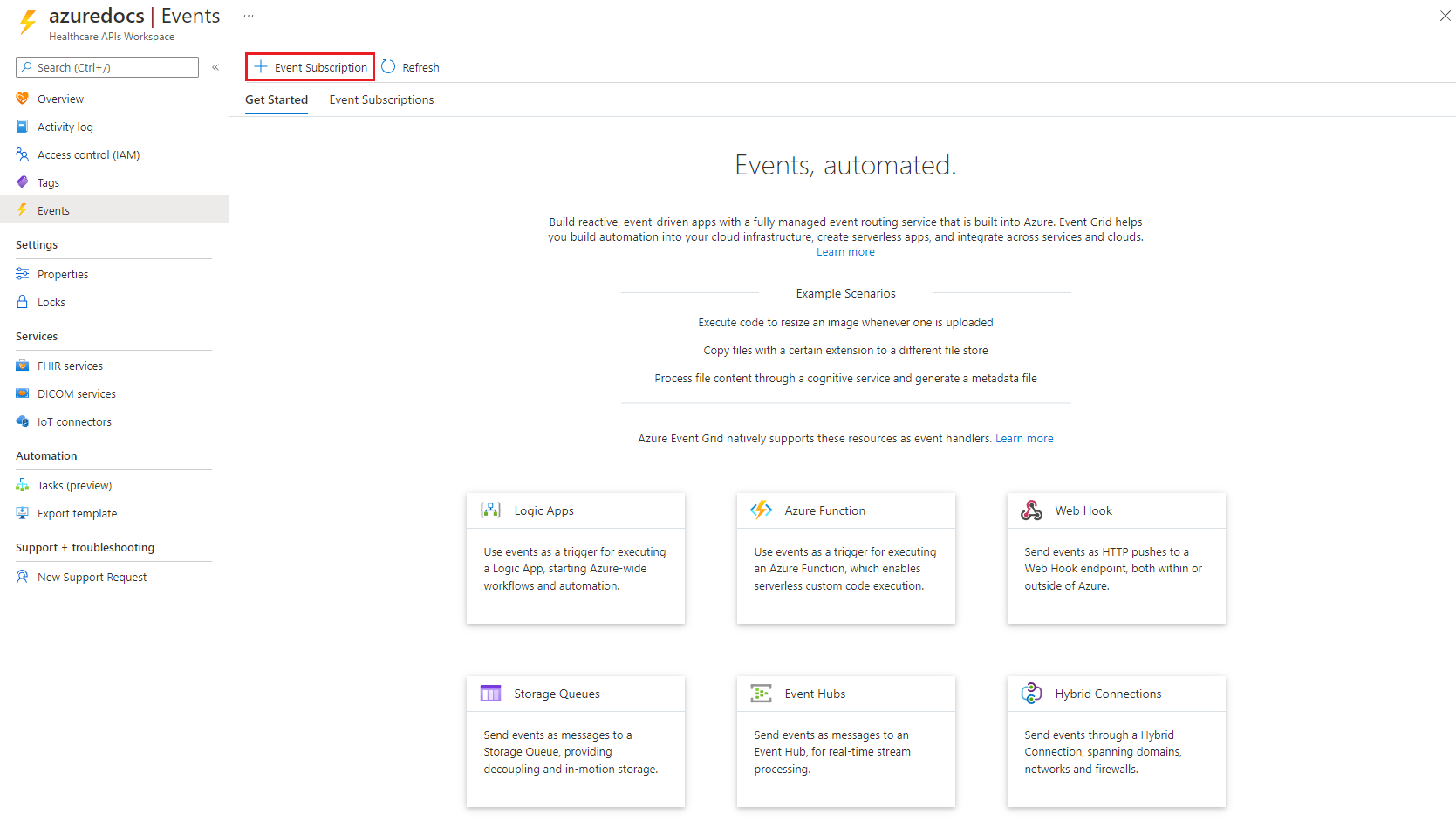Viewport: 1456px width, 821px height.
Task: Open the ellipsis more options menu
Action: point(249,16)
